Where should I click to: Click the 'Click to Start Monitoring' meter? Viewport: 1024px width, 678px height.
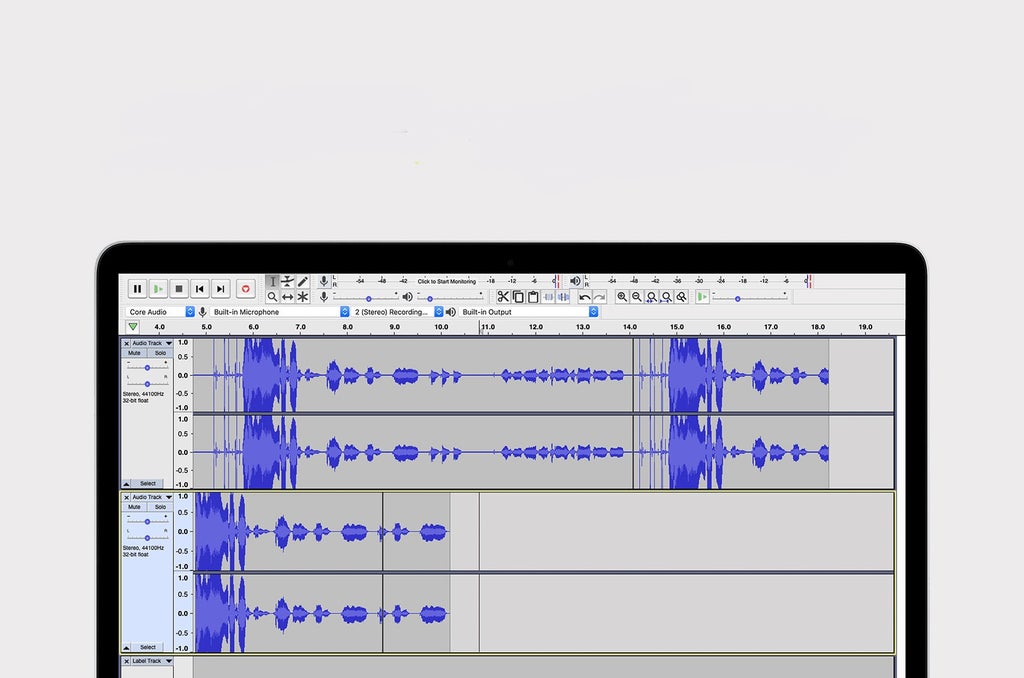(x=446, y=281)
